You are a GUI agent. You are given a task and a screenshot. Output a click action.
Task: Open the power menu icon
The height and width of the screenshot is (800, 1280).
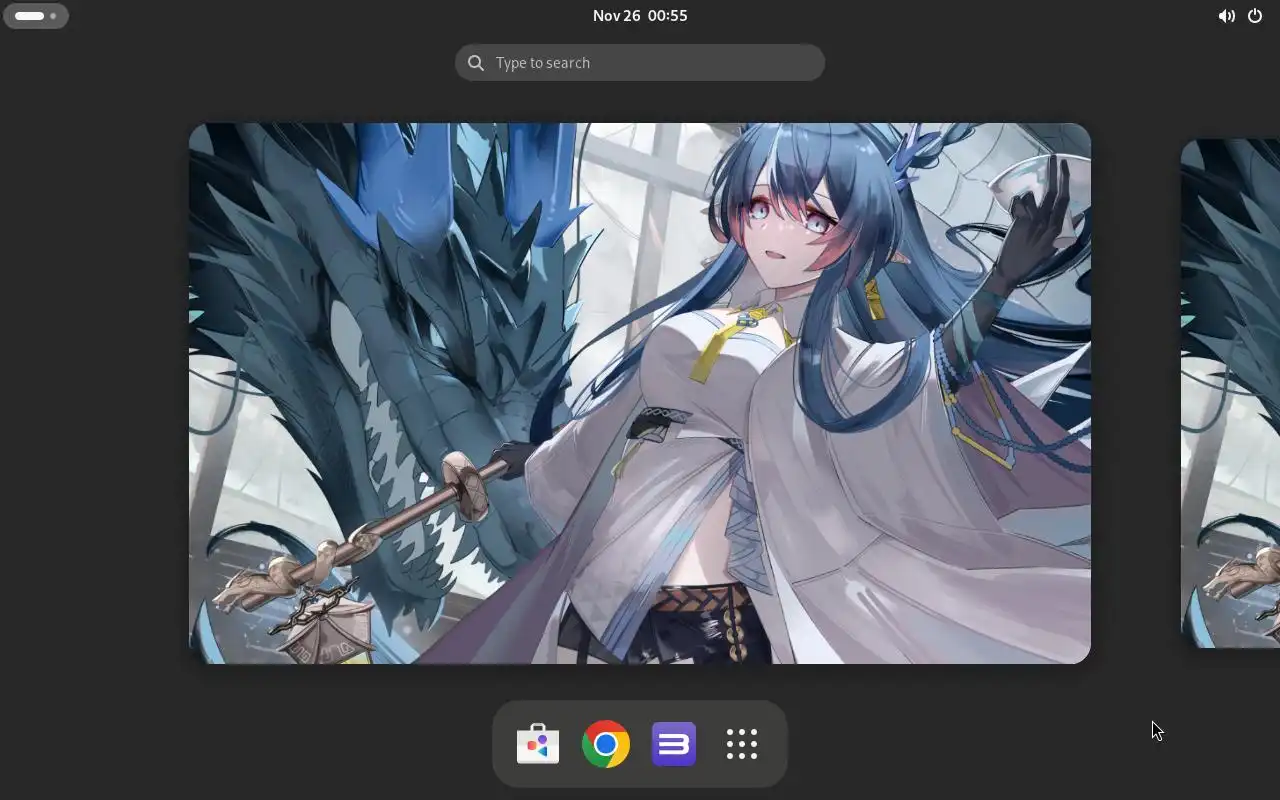[1255, 16]
